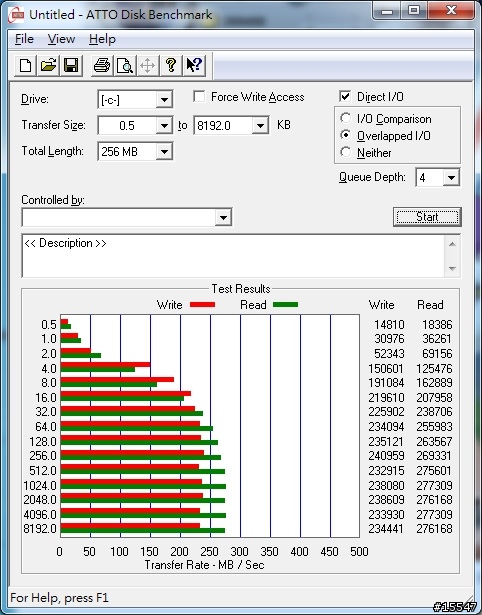Click the write value 234441

click(x=386, y=529)
